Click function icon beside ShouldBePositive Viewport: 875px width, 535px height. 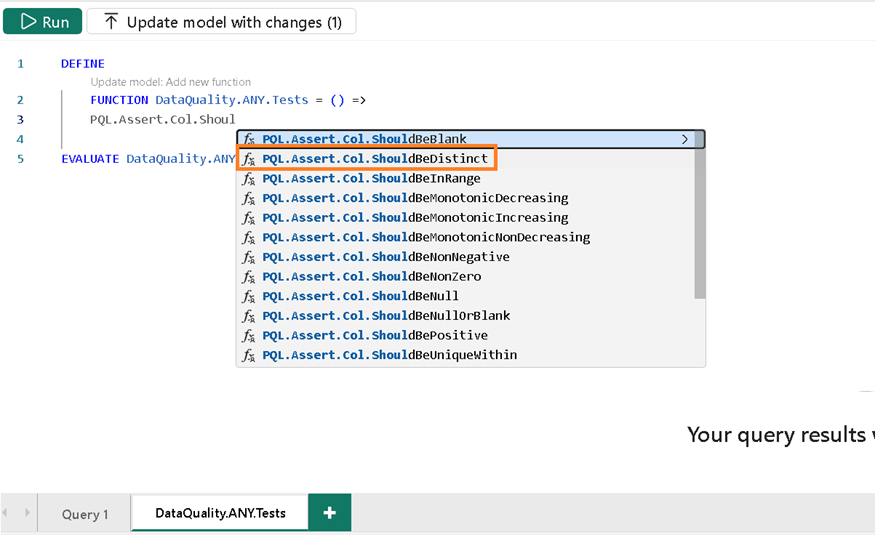pos(249,335)
